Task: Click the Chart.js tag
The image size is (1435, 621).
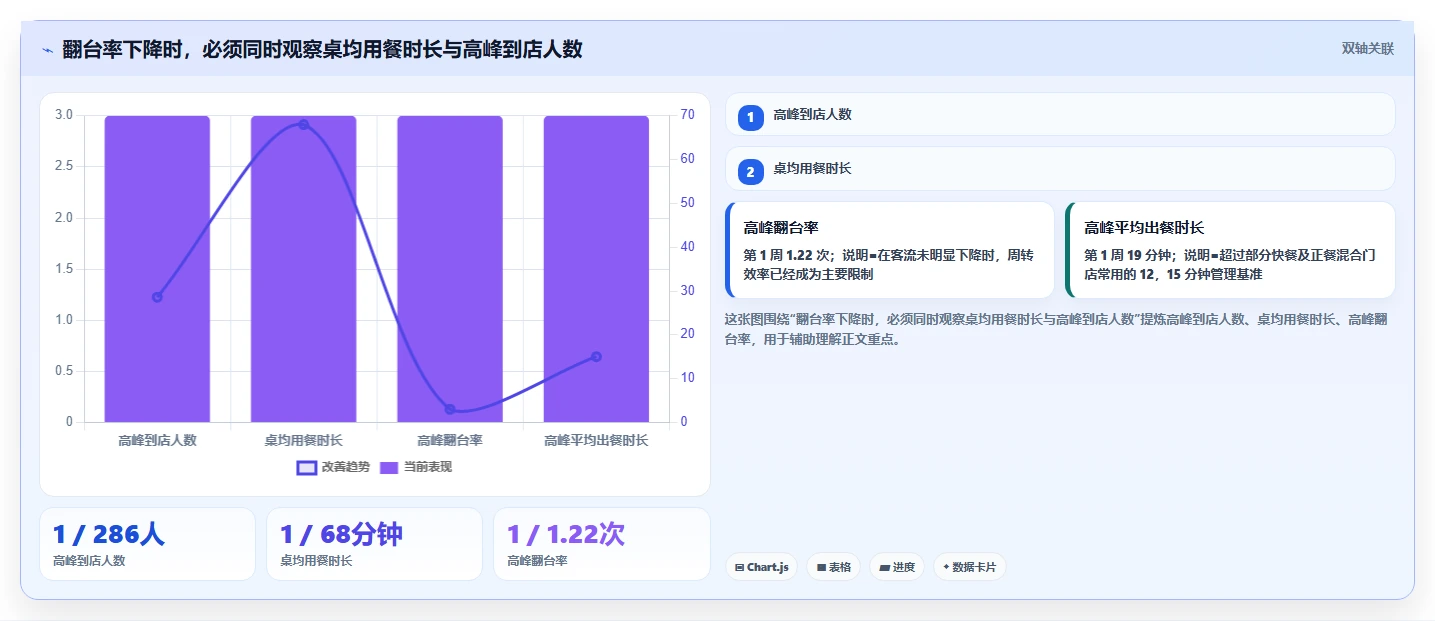Action: click(761, 567)
